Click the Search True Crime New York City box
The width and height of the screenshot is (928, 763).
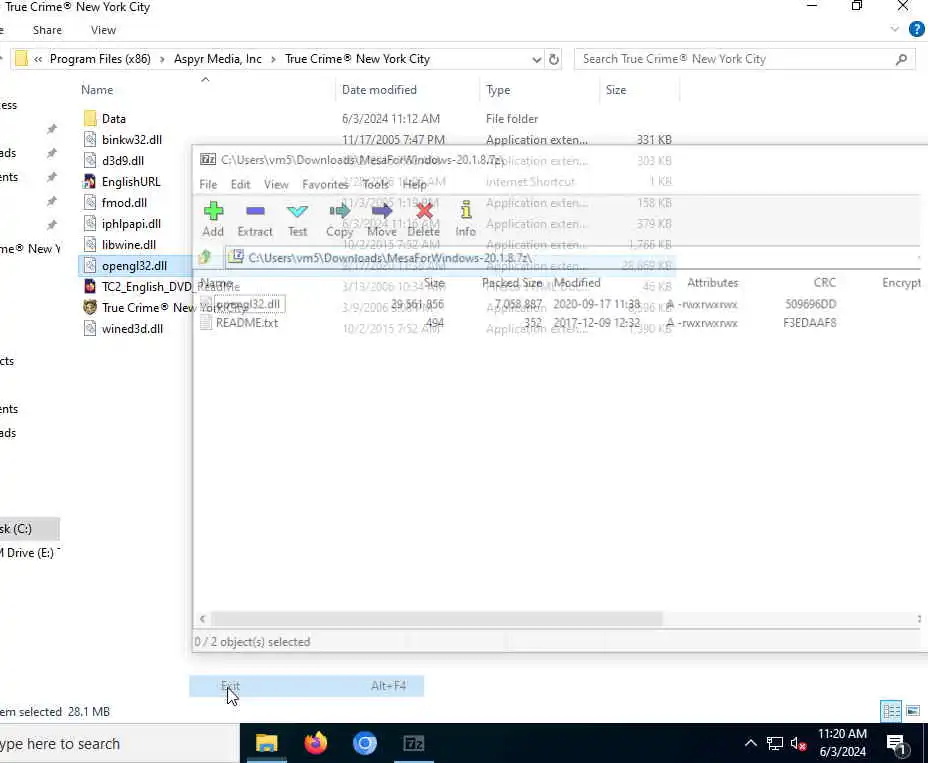pos(743,59)
